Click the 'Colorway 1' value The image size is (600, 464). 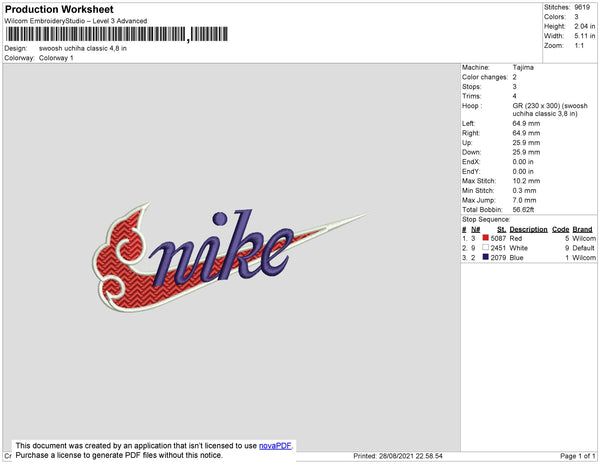pos(56,58)
